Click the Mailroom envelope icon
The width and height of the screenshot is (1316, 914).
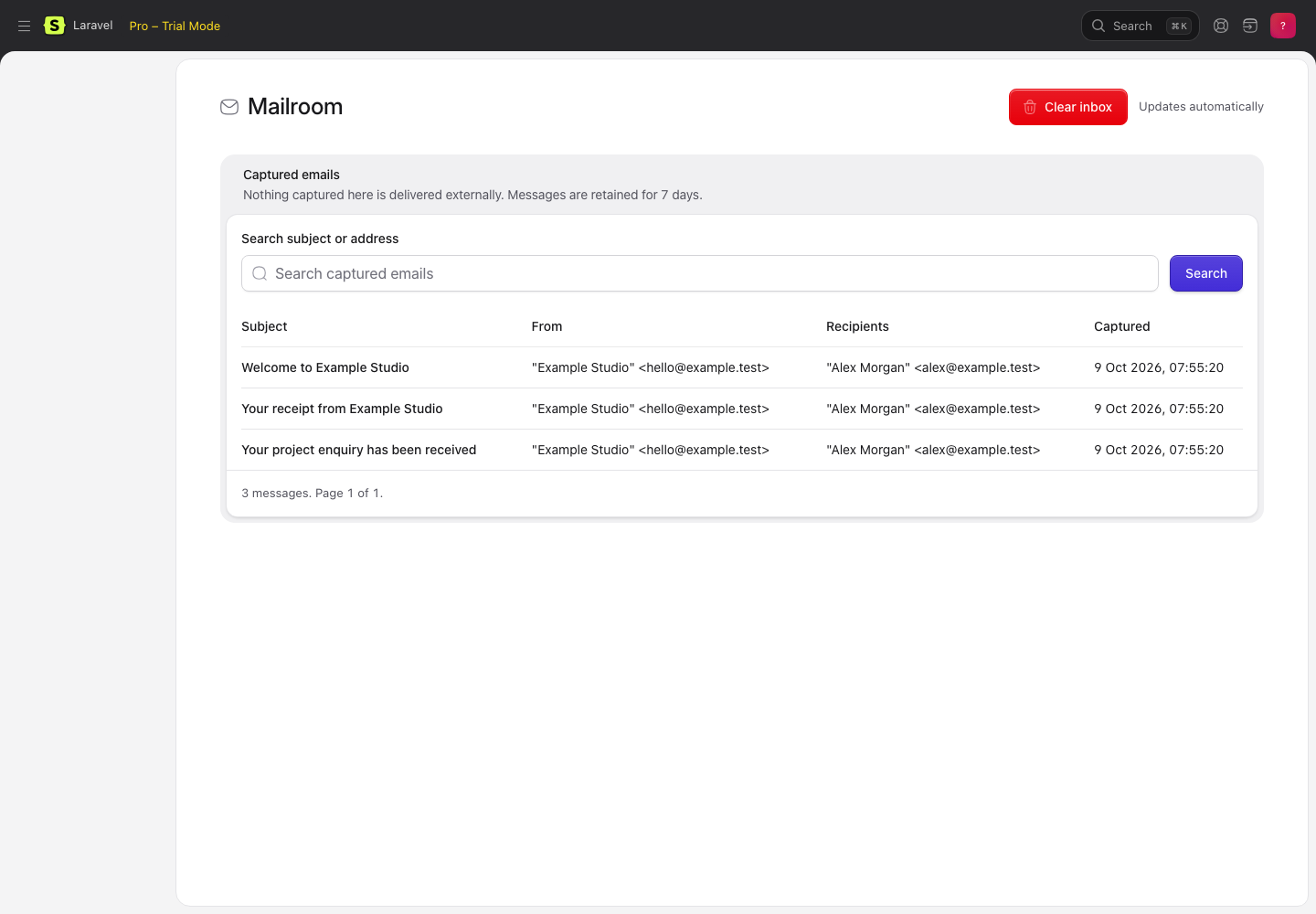pos(229,107)
